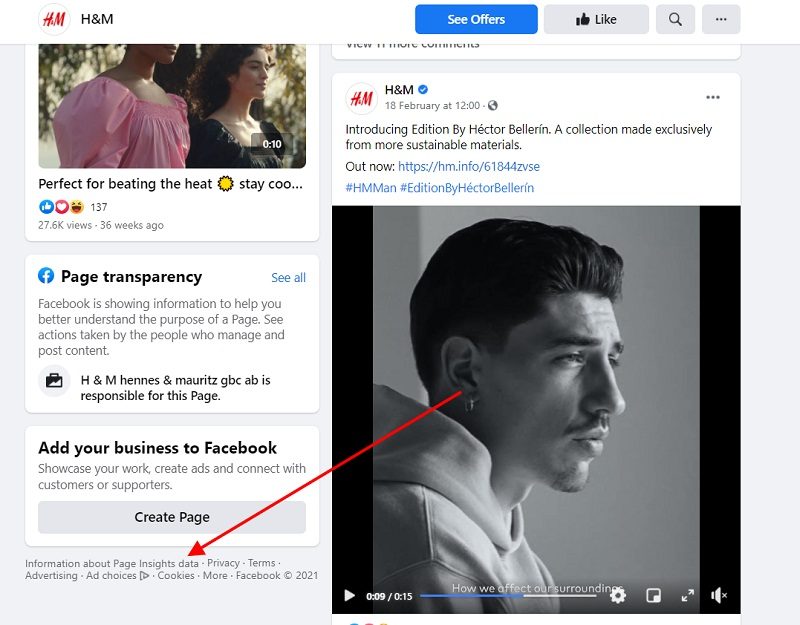Screen dimensions: 800x625
Task: Click the globe public-audience icon
Action: point(493,106)
